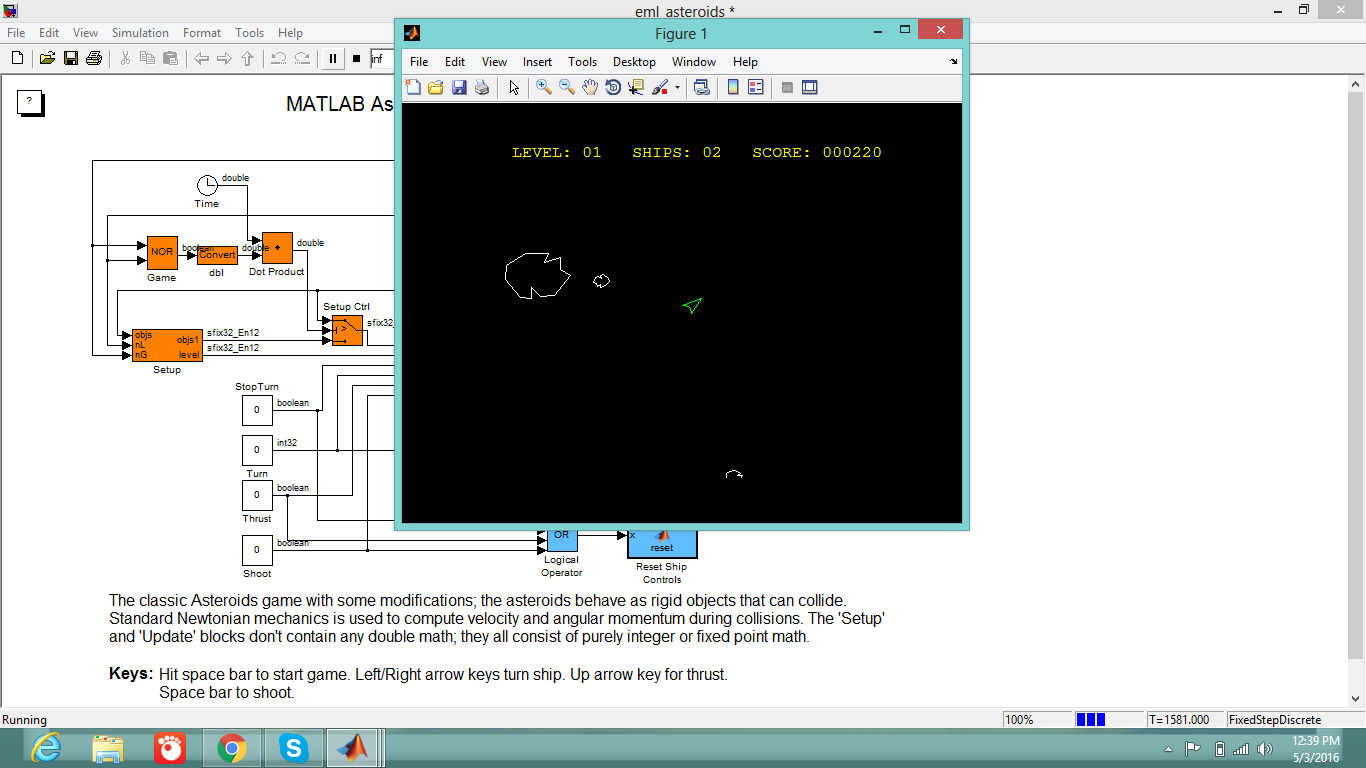Open the Reset Ship Controls block
Image resolution: width=1366 pixels, height=768 pixels.
coord(661,544)
